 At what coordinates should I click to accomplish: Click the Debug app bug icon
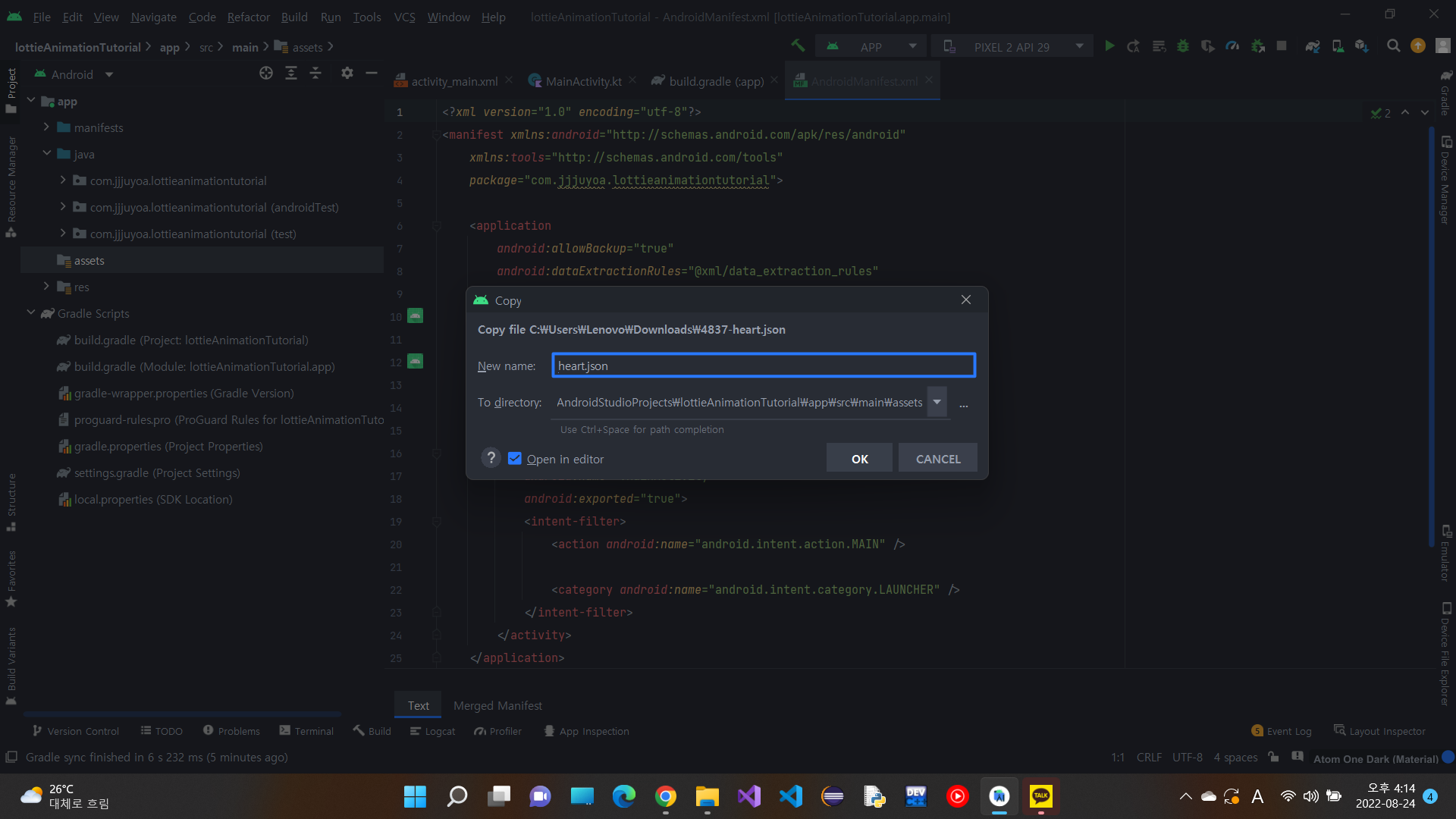point(1182,46)
